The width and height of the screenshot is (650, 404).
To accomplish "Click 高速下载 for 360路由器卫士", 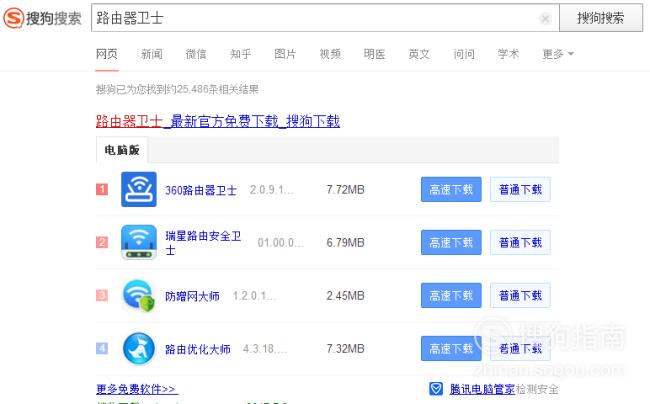I will tap(451, 189).
